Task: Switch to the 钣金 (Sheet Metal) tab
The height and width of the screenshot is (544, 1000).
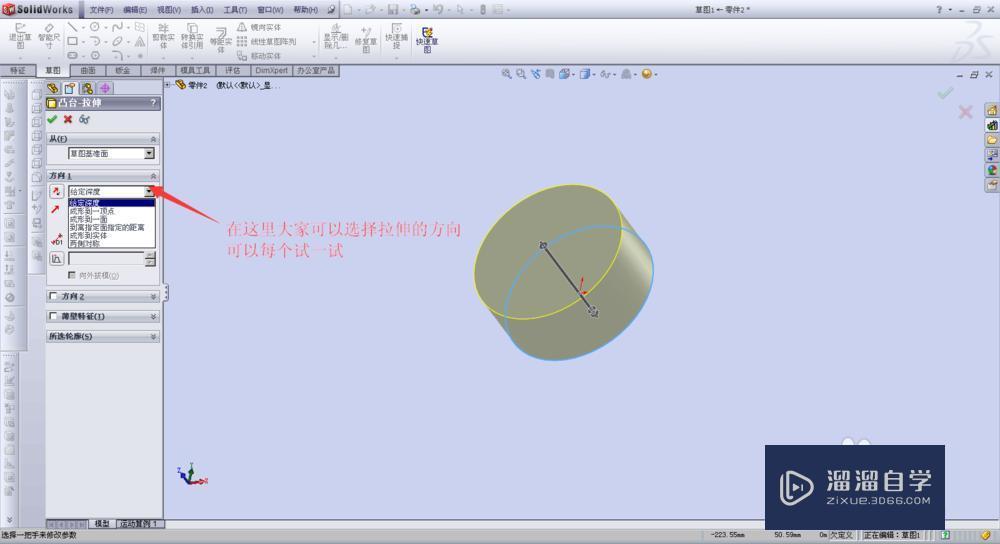Action: tap(123, 70)
